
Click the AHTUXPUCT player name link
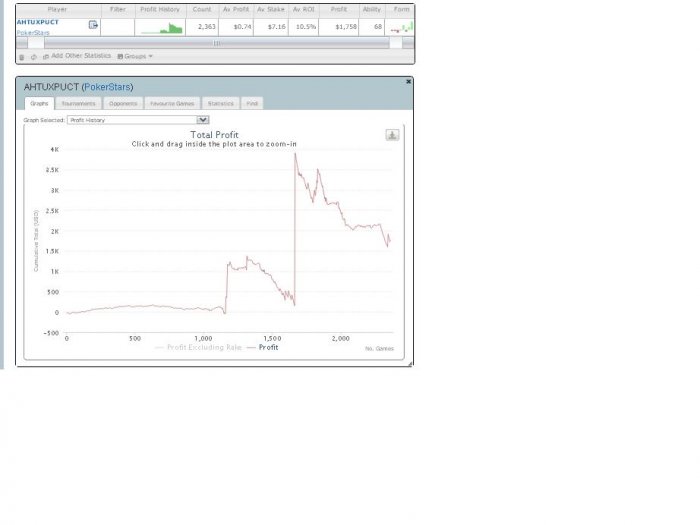pos(38,22)
